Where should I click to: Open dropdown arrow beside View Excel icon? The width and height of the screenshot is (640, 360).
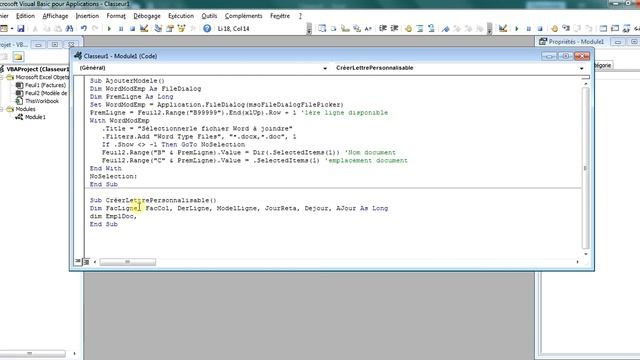point(12,29)
